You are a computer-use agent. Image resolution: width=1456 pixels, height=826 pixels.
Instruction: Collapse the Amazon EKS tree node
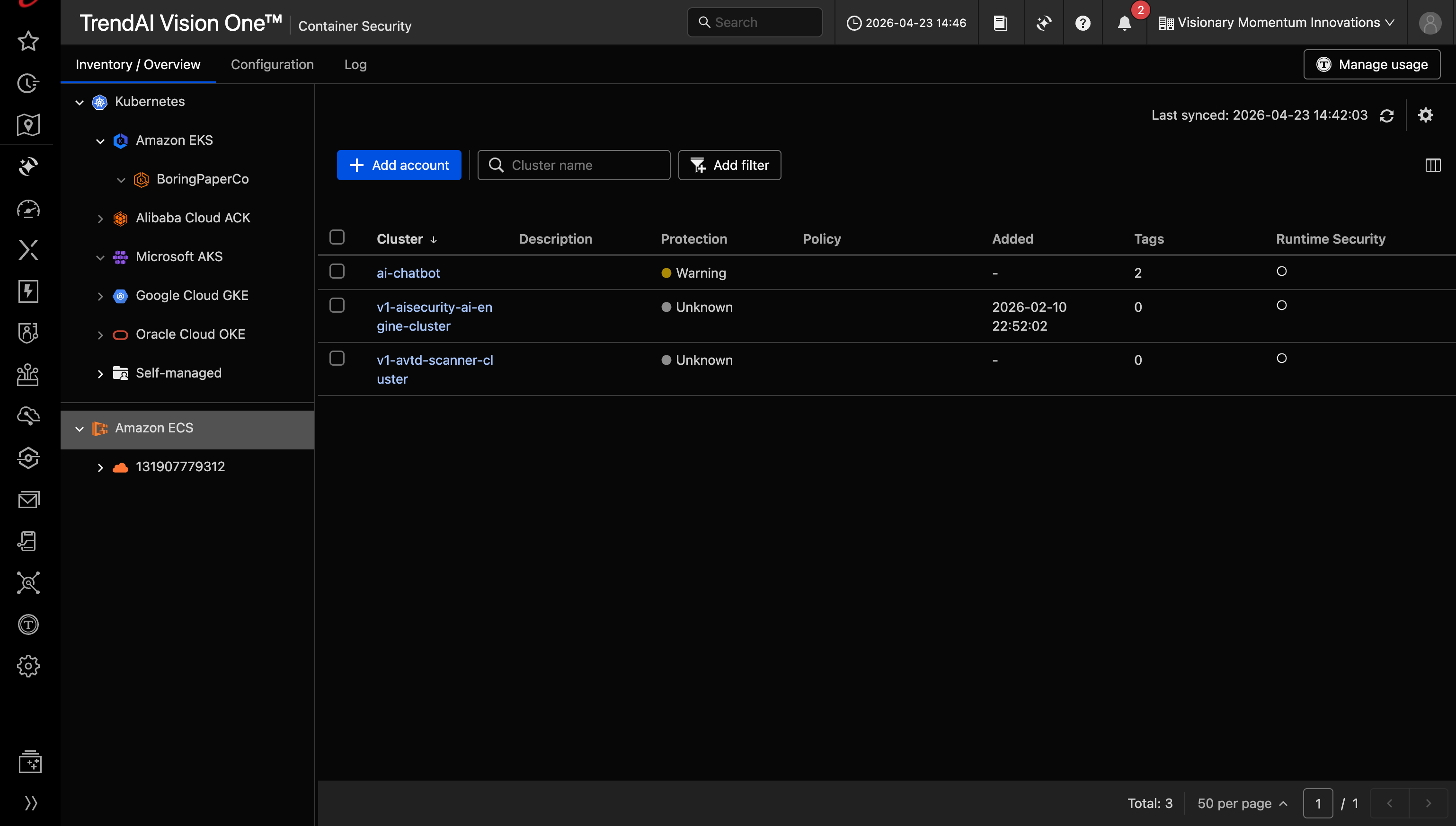[100, 141]
